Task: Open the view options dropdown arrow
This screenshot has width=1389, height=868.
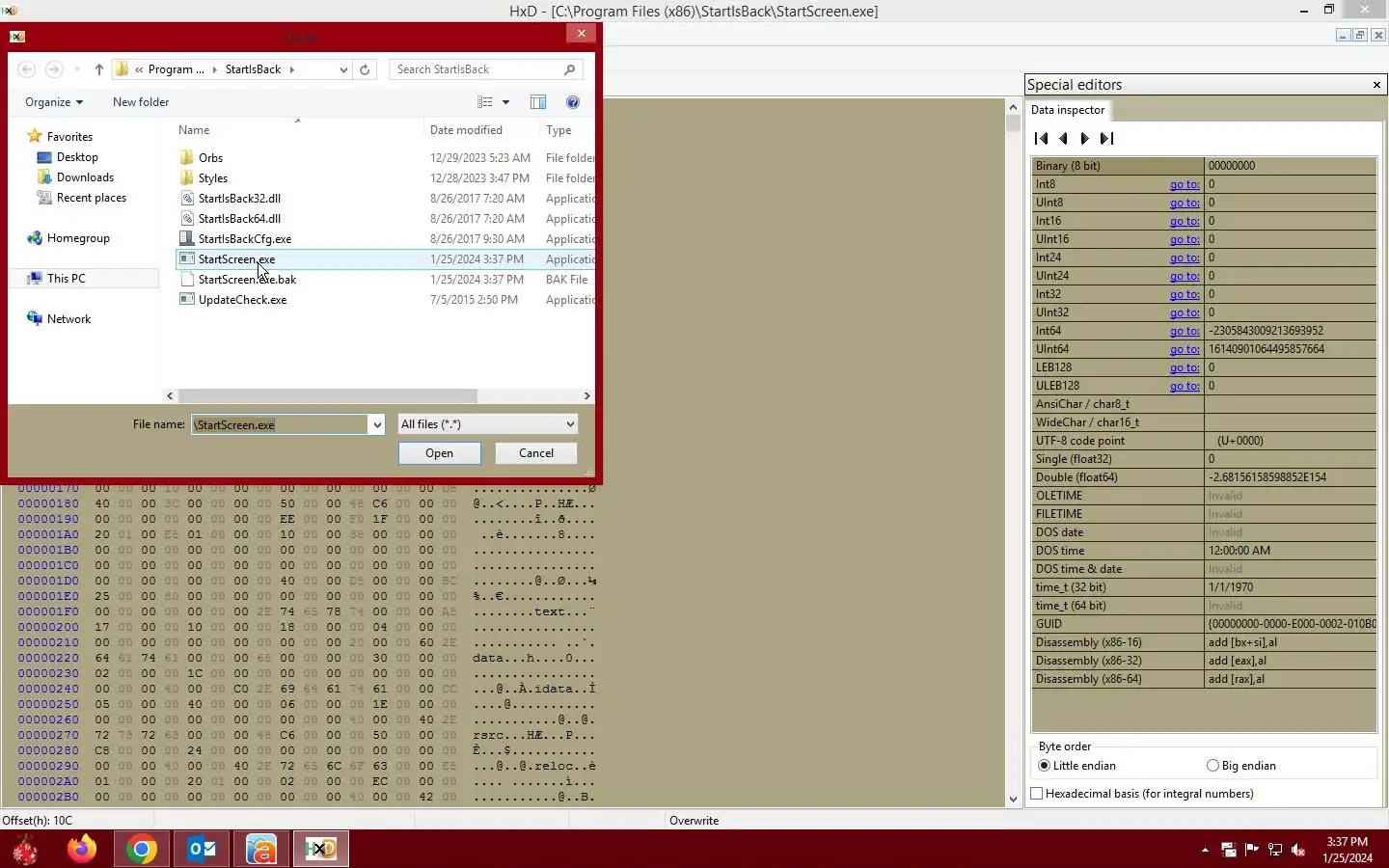Action: tap(505, 102)
